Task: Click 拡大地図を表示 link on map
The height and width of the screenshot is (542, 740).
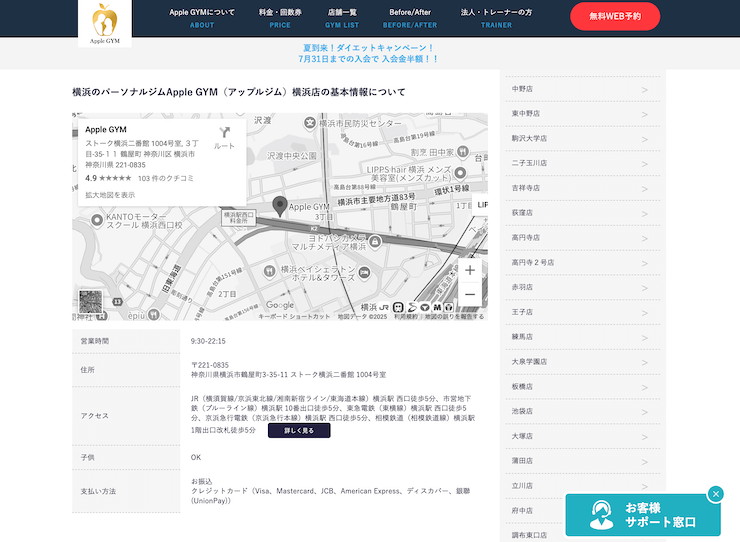Action: 110,195
